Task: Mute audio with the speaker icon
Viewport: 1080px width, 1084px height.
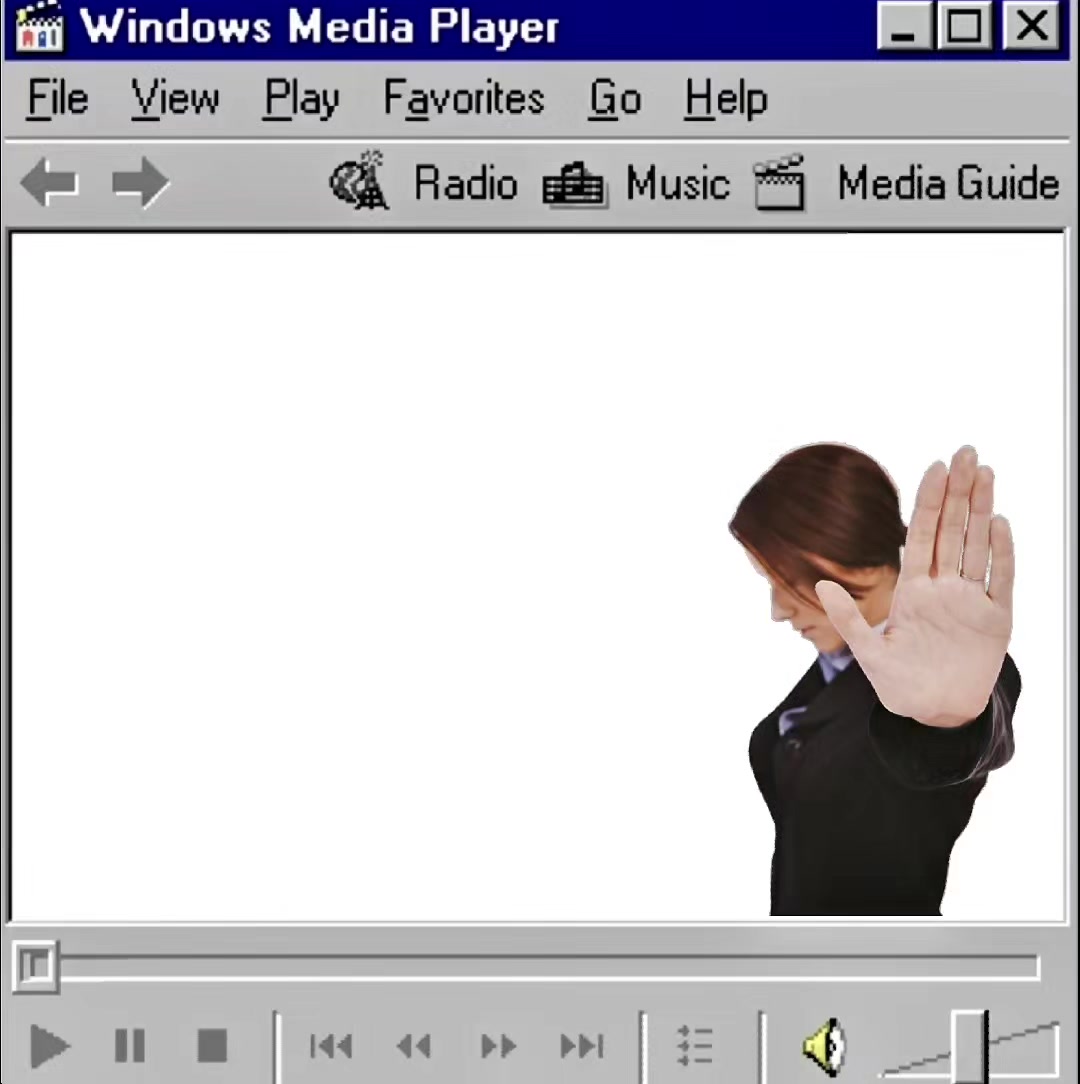Action: click(x=823, y=1047)
